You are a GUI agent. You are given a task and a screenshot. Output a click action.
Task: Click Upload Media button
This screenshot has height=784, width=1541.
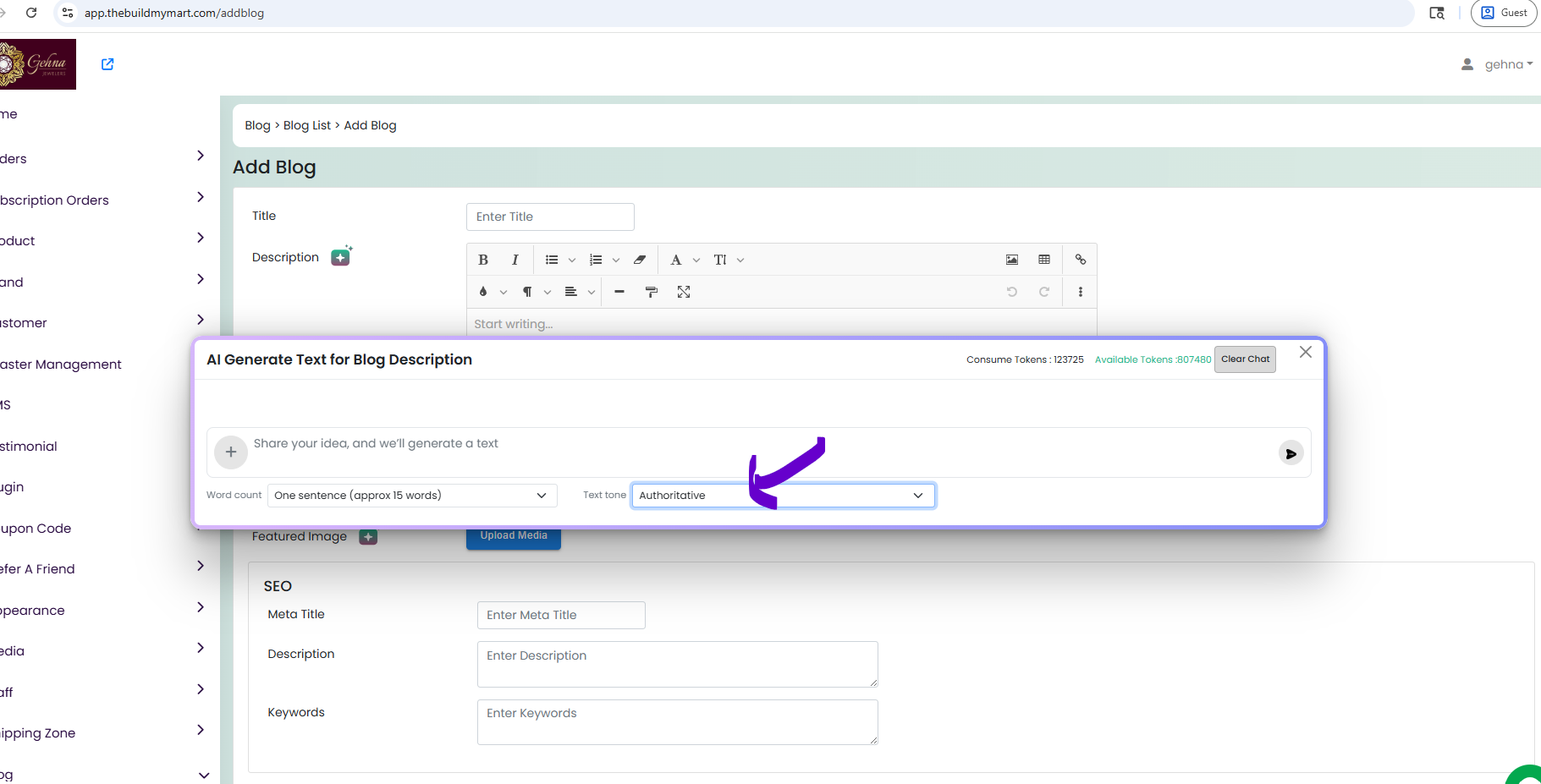[514, 536]
